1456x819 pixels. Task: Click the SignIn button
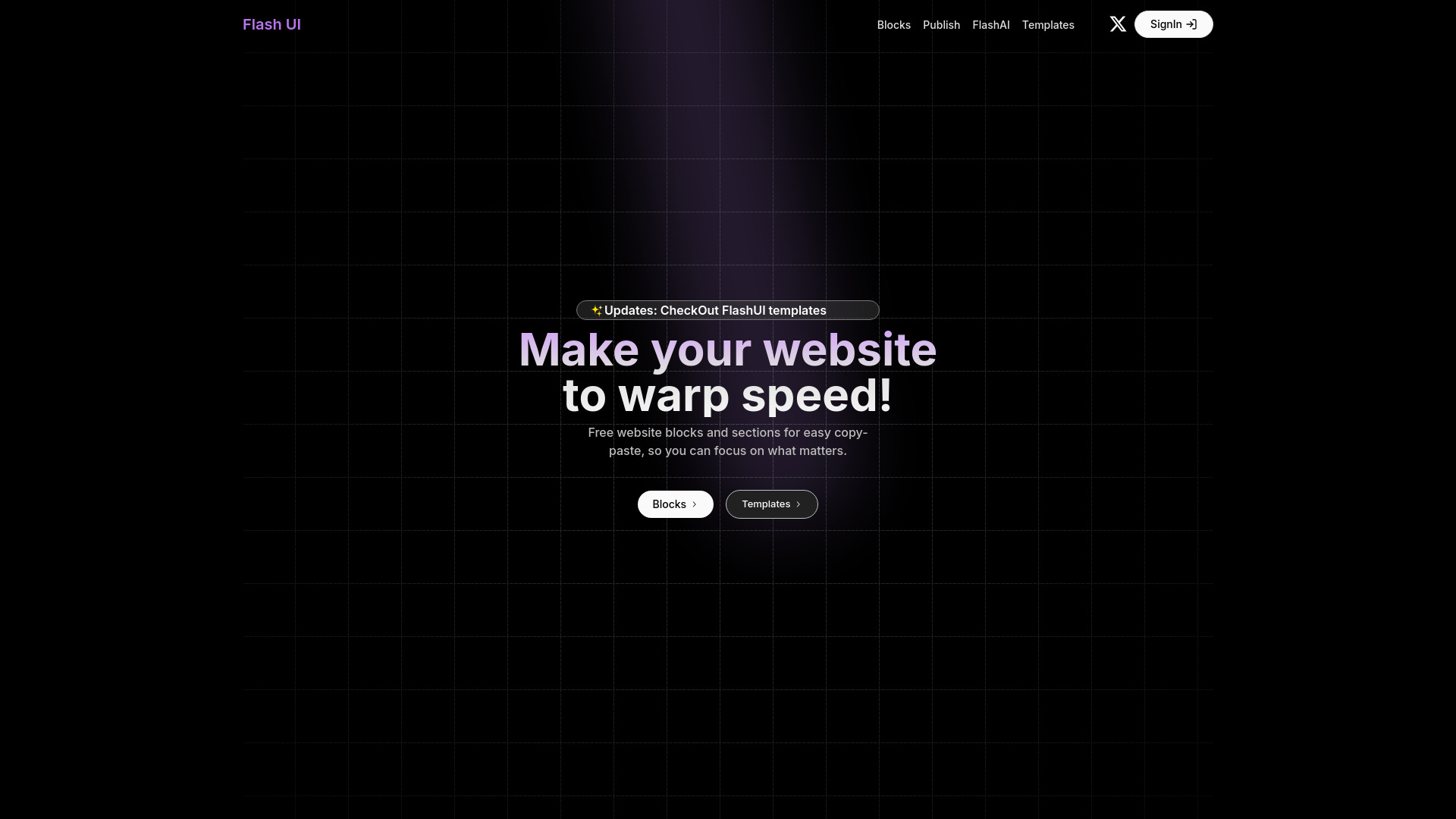[1174, 24]
